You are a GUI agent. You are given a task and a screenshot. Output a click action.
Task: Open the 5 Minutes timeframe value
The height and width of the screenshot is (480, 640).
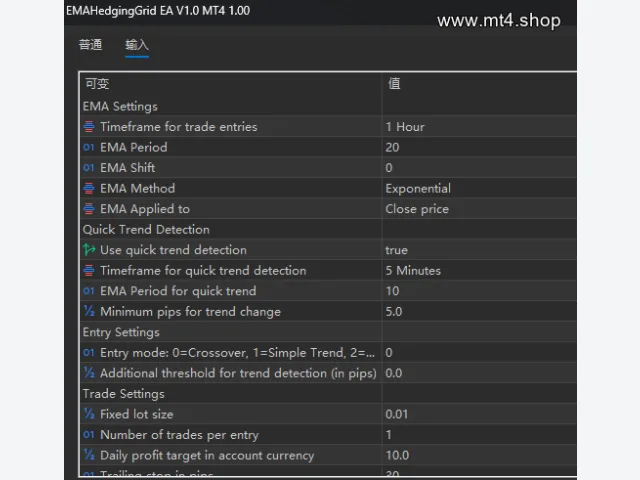(413, 271)
